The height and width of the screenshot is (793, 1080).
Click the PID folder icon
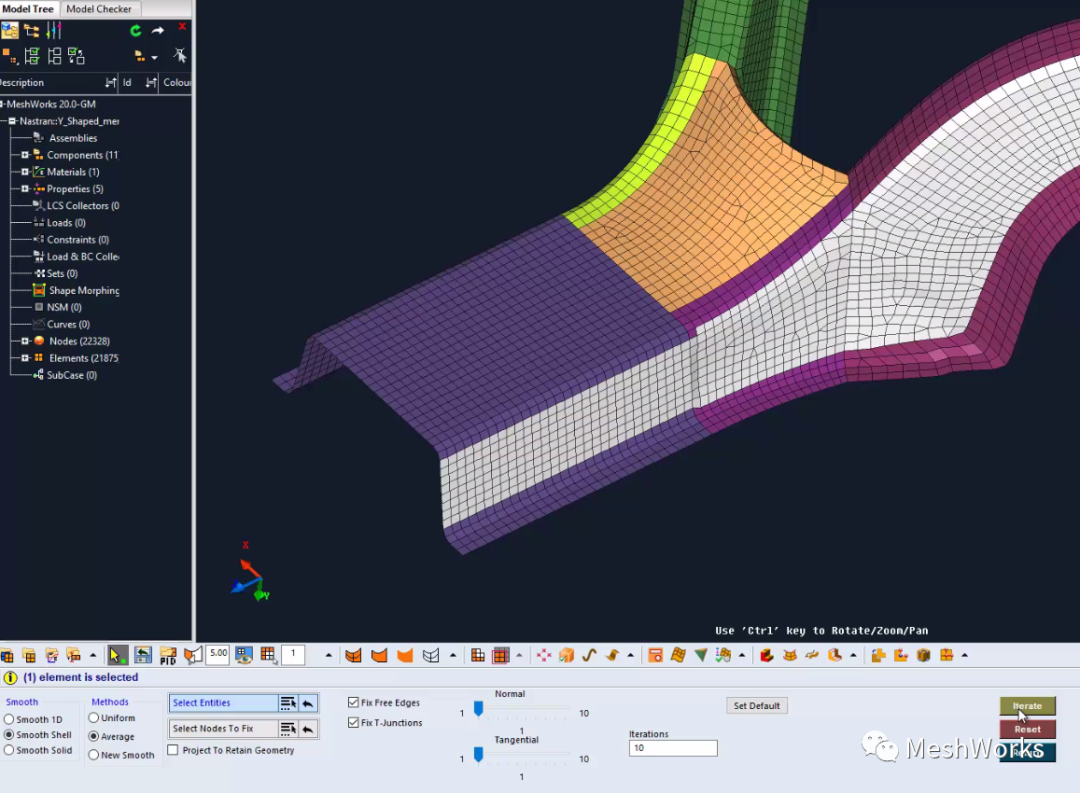click(x=168, y=655)
